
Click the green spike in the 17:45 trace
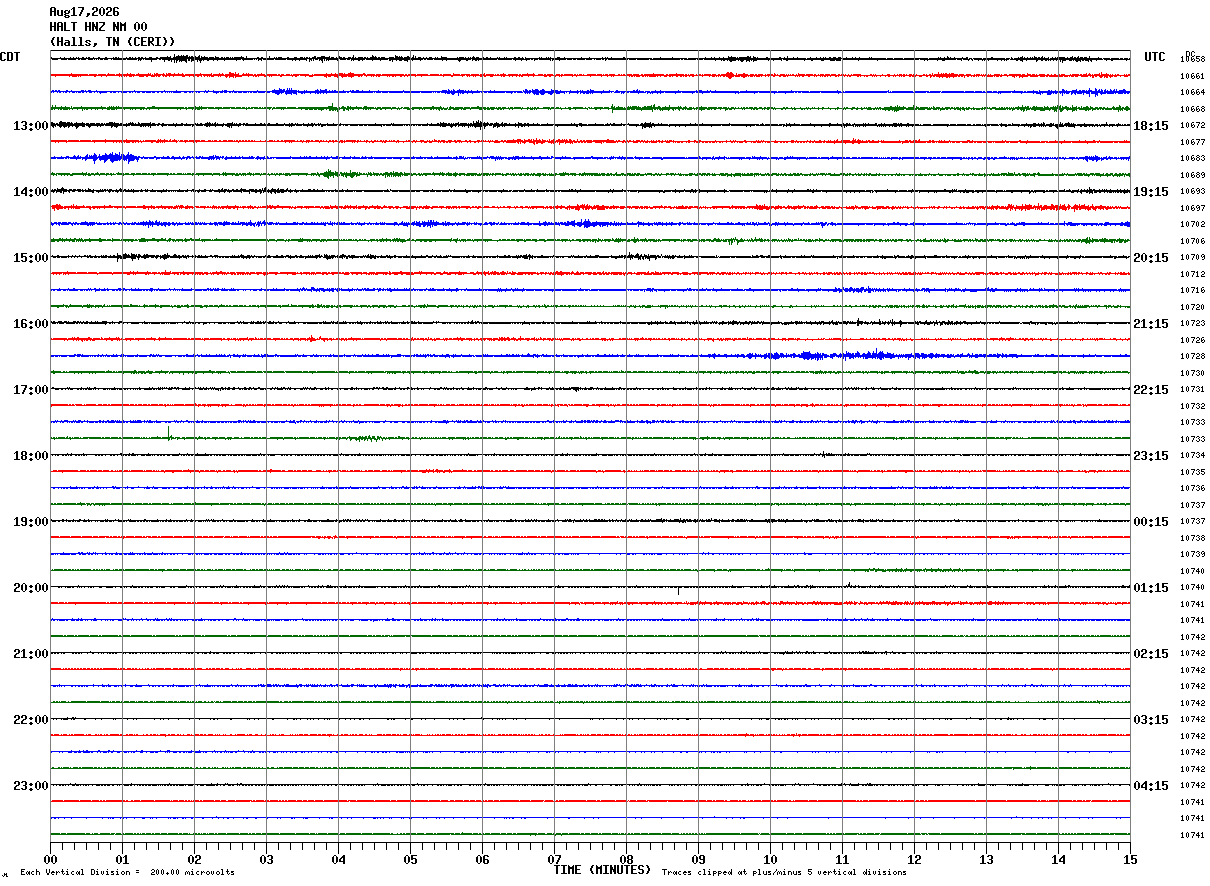click(x=169, y=432)
